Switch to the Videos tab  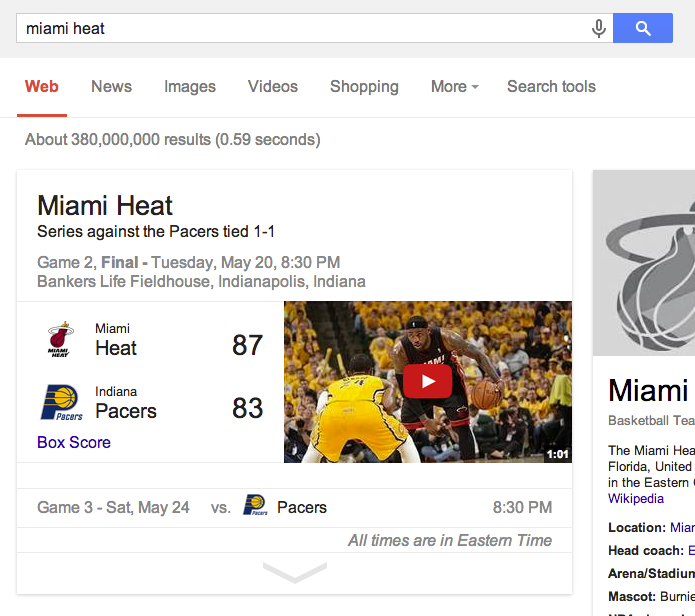point(273,86)
